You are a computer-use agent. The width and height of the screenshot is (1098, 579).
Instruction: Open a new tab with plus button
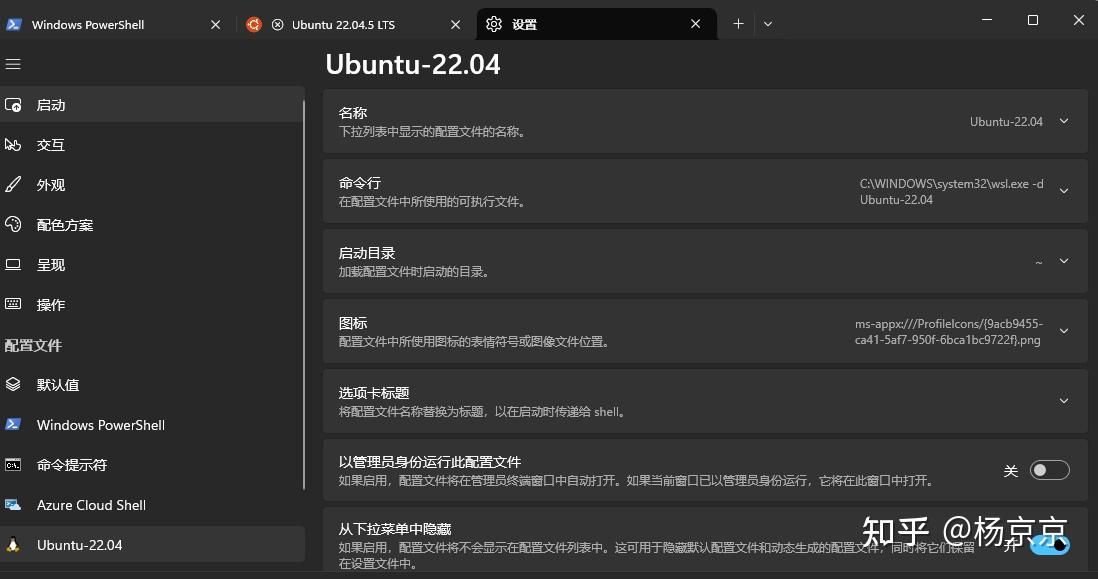click(x=738, y=24)
